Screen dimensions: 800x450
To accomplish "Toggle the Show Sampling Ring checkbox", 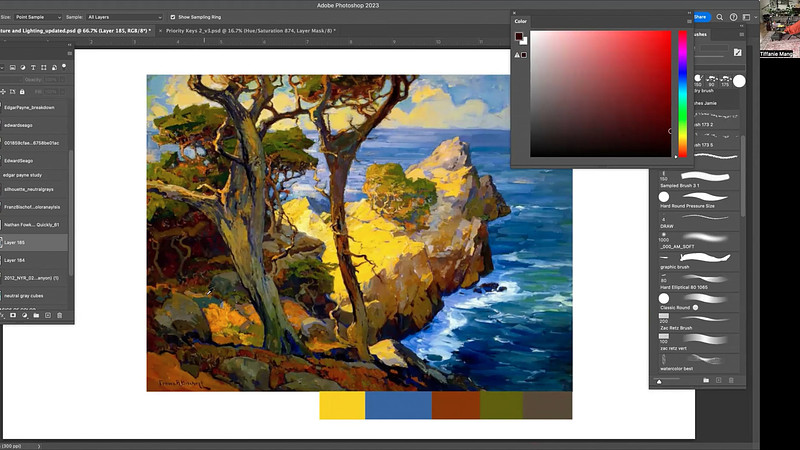I will click(172, 17).
